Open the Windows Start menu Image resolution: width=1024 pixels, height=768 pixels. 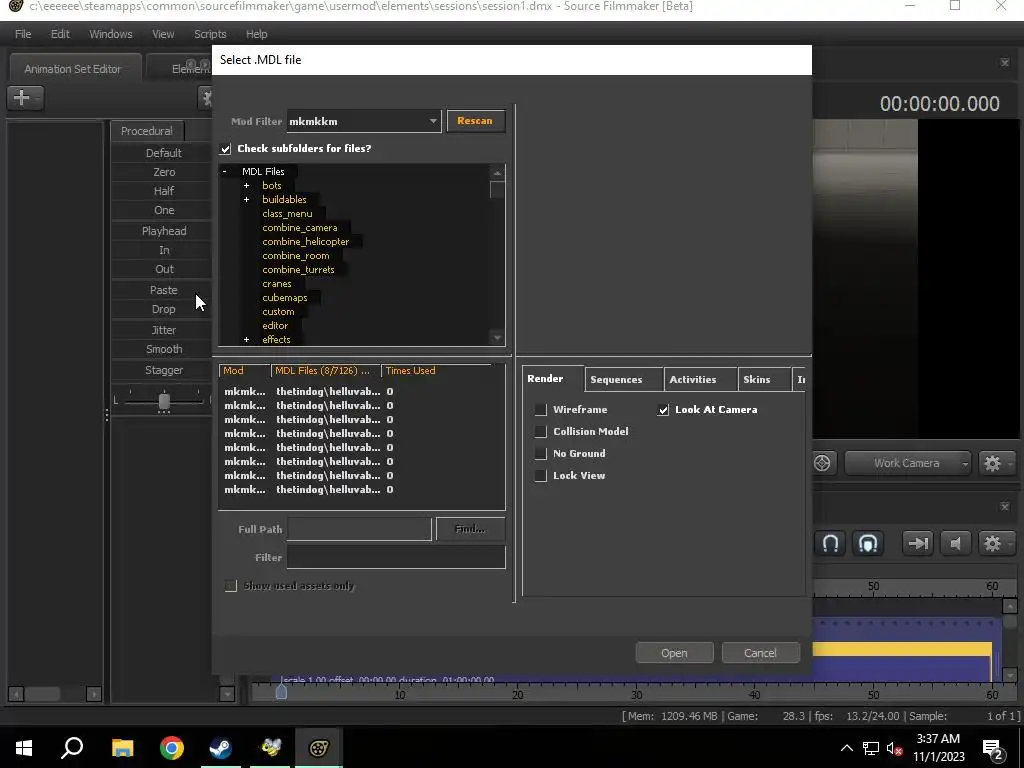click(24, 748)
